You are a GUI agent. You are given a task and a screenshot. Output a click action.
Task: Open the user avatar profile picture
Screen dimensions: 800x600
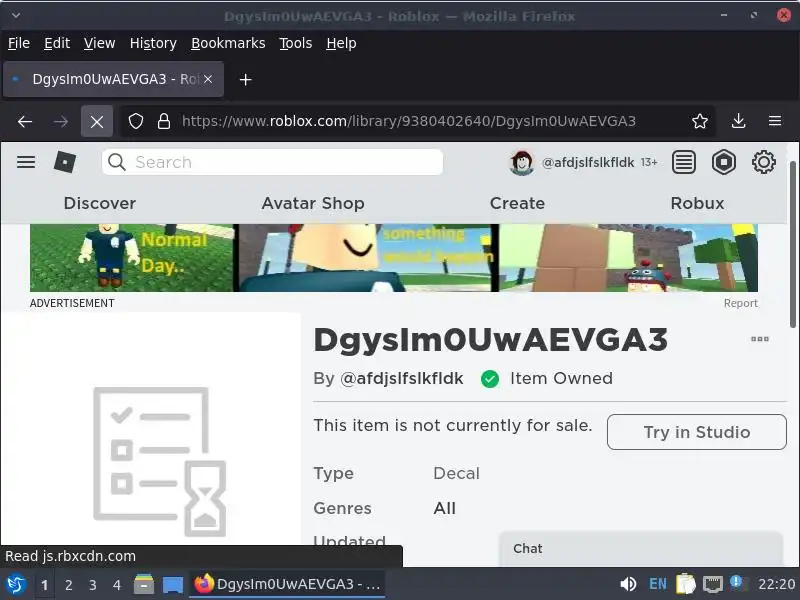tap(522, 163)
